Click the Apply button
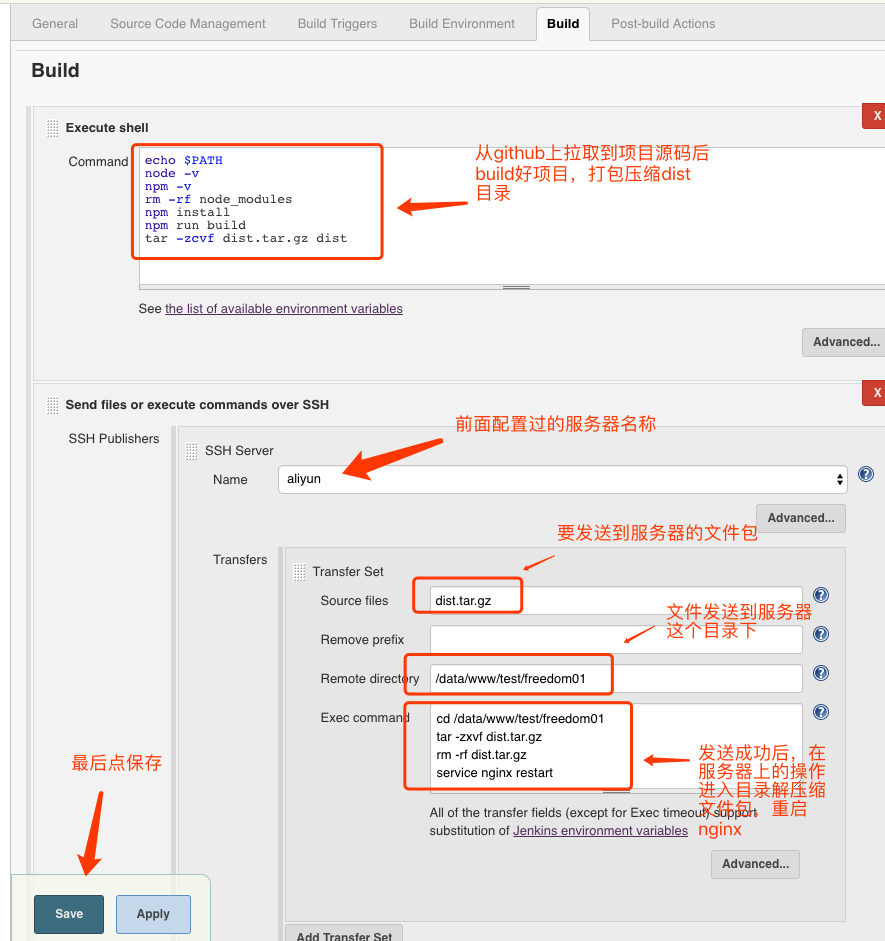 click(x=152, y=913)
